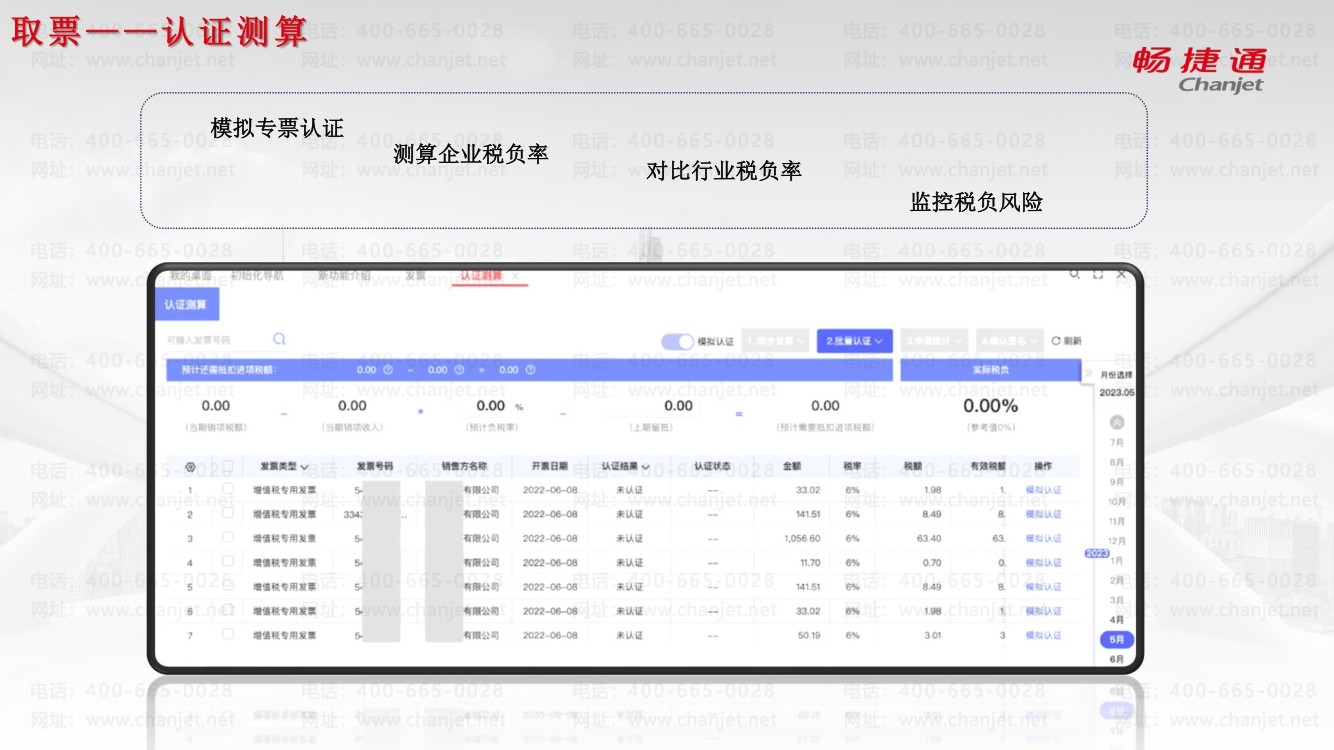The image size is (1334, 750).
Task: Select 4月 in the month list
Action: point(1117,620)
